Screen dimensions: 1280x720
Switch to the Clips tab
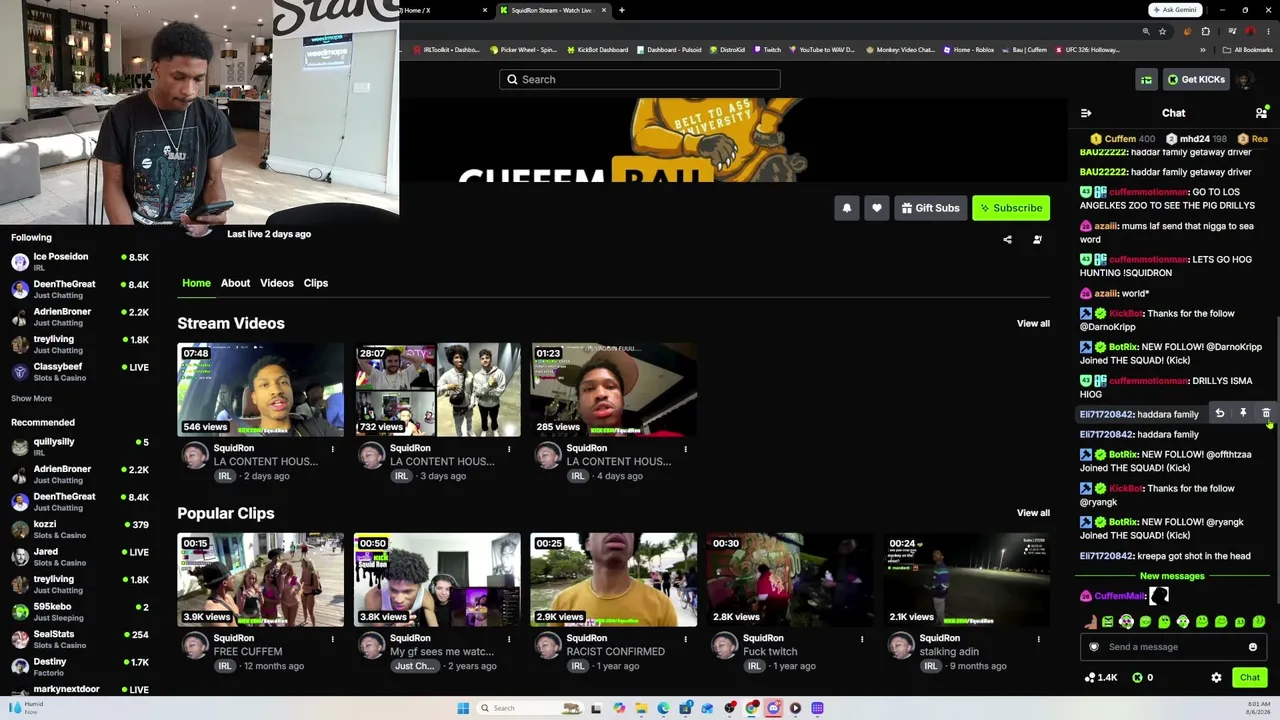point(316,283)
